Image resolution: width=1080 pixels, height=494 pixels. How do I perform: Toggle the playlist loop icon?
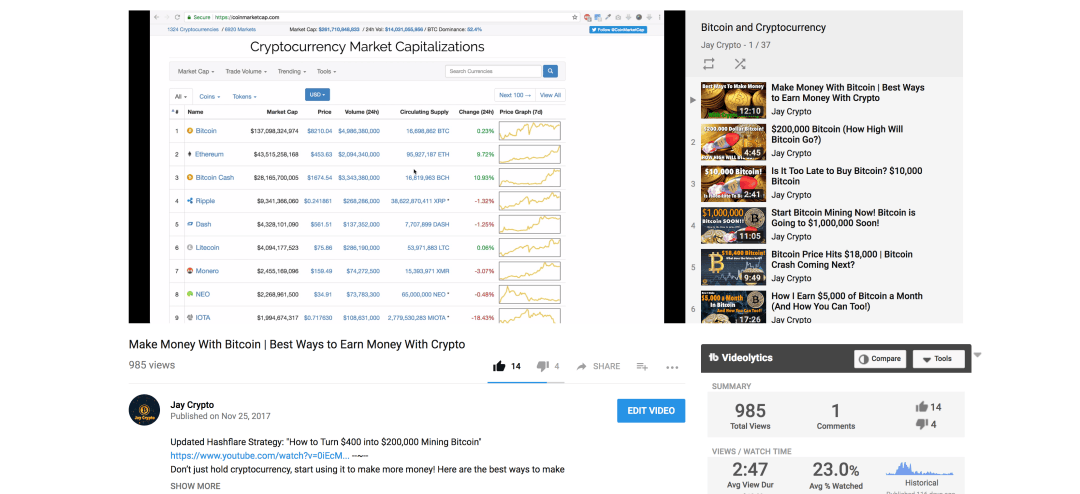click(x=709, y=64)
